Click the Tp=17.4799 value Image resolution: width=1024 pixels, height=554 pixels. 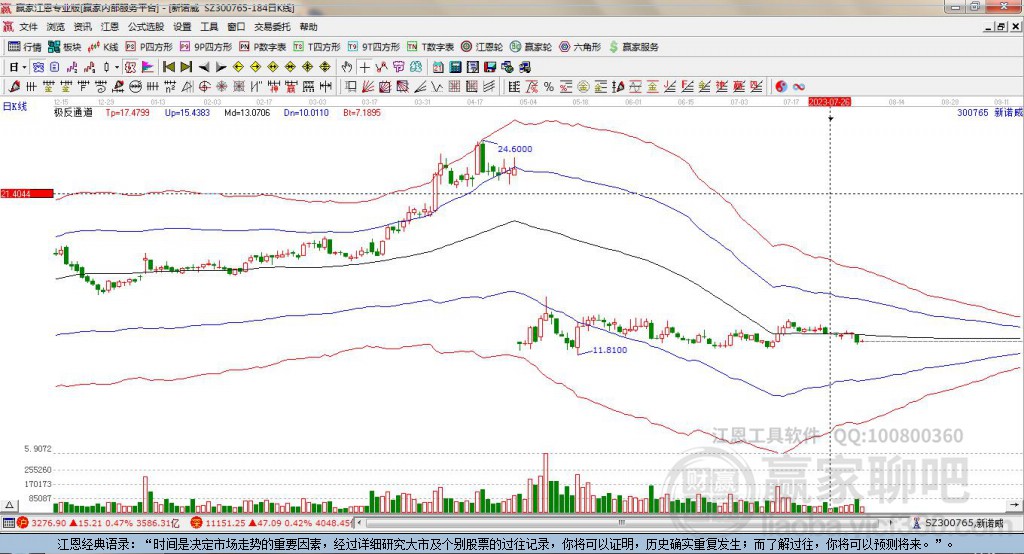(x=127, y=113)
